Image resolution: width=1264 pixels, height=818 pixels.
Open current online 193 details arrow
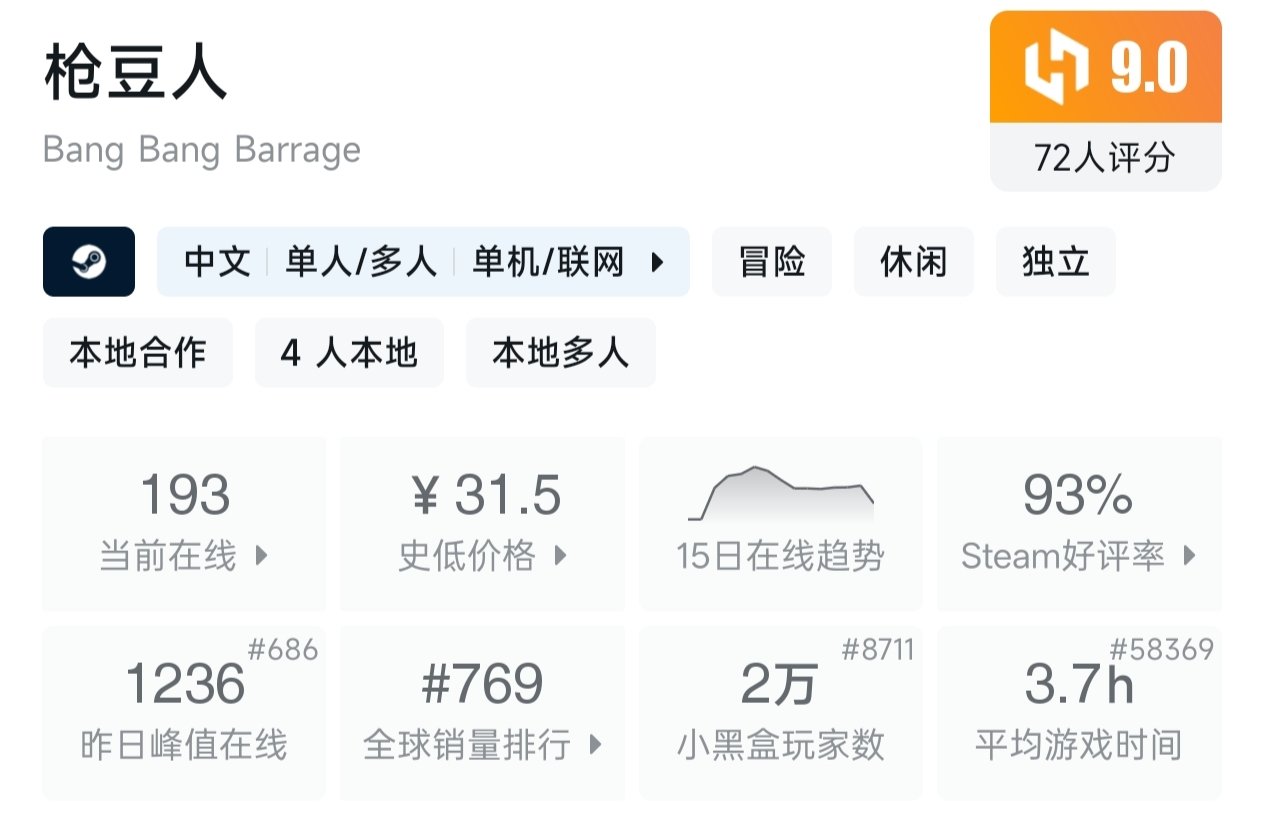pyautogui.click(x=262, y=555)
